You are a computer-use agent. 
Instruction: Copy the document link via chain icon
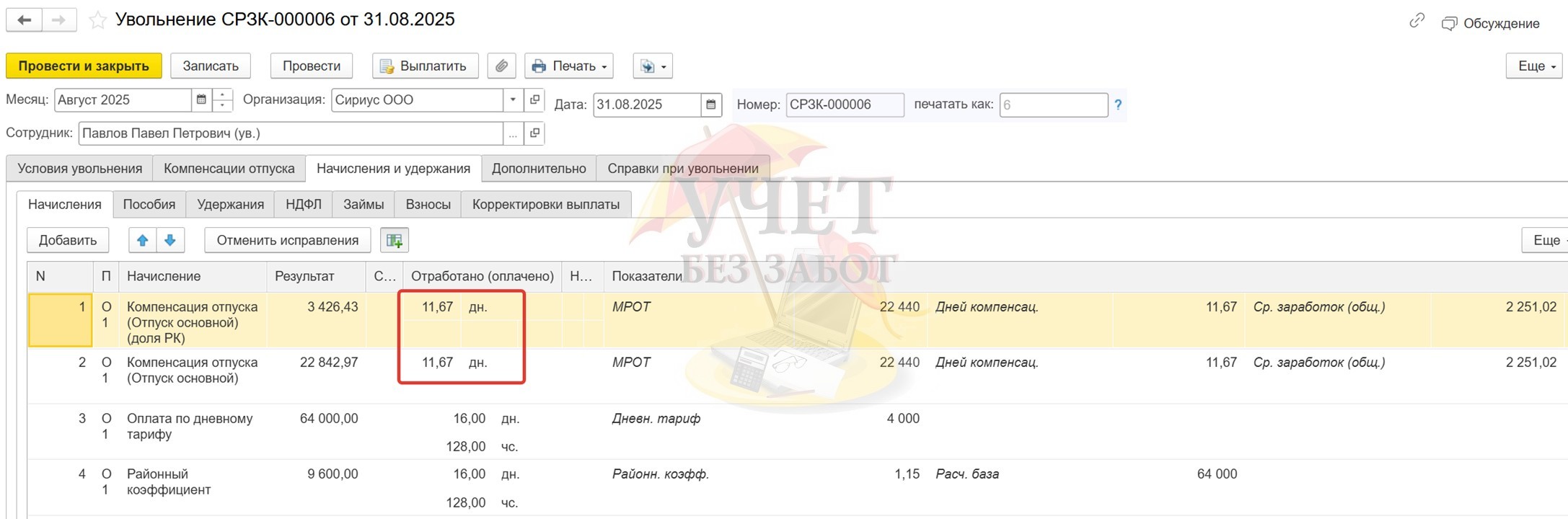(1417, 21)
